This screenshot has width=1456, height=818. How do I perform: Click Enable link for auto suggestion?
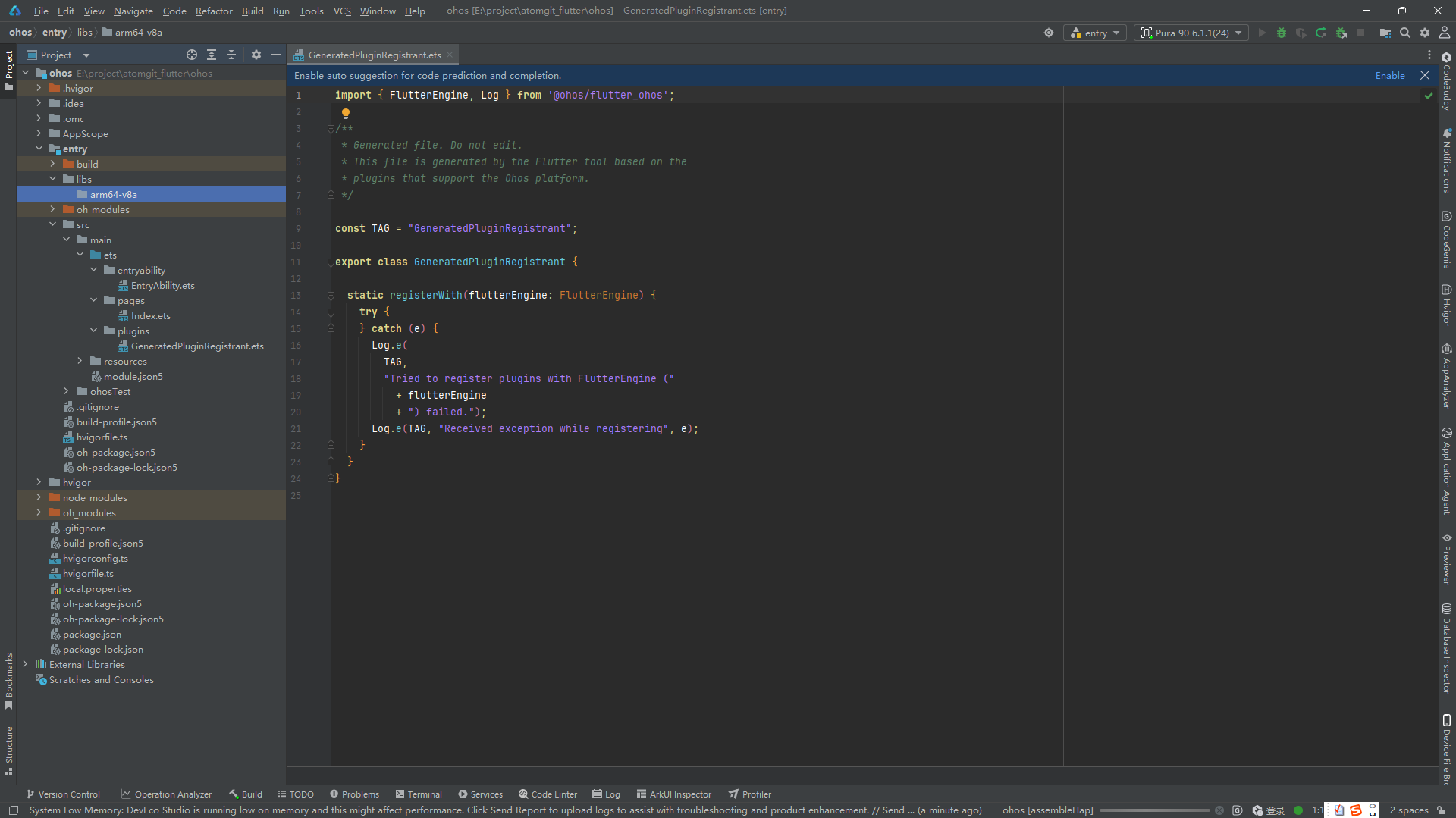tap(1390, 75)
